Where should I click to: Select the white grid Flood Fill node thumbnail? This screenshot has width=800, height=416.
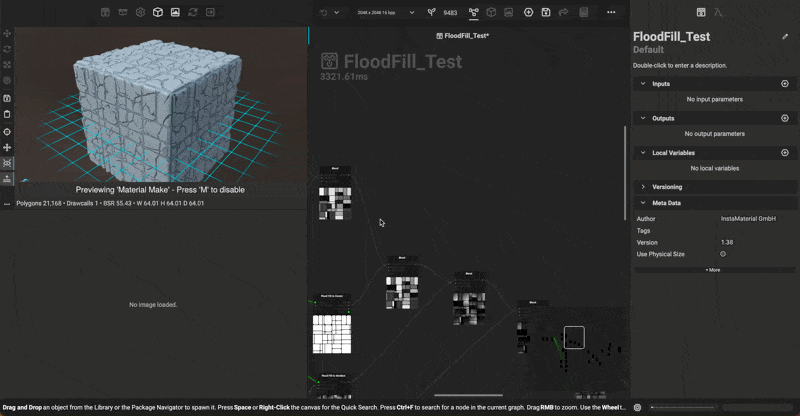331,335
